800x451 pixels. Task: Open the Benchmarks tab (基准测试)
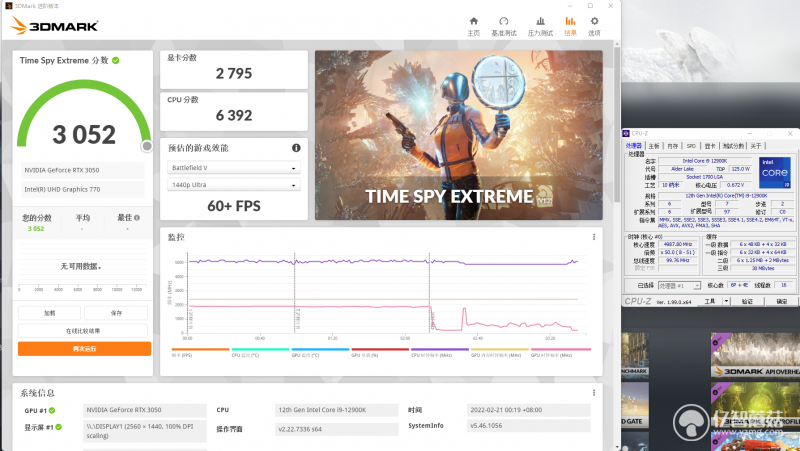click(504, 27)
